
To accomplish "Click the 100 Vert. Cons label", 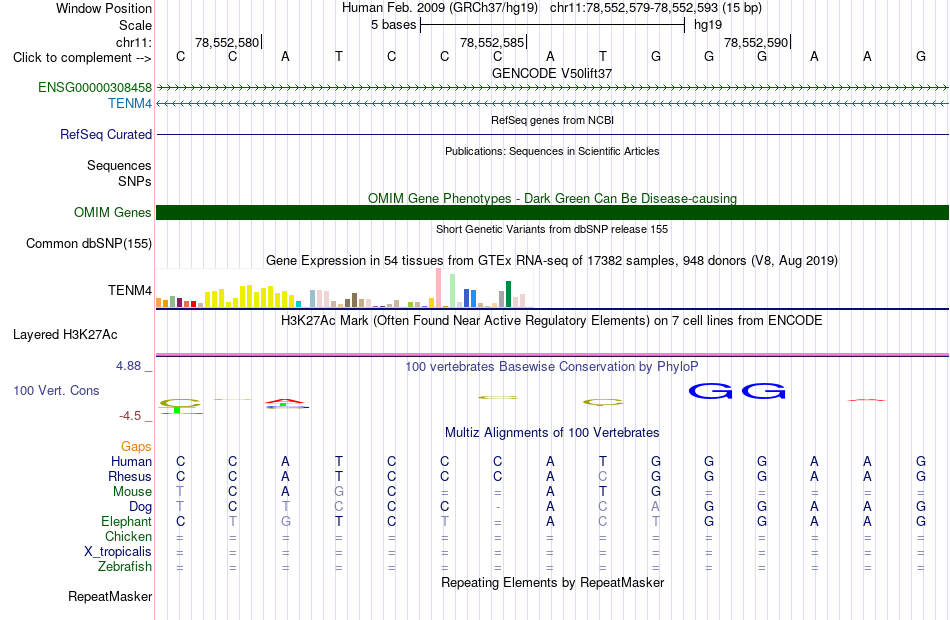I will pyautogui.click(x=56, y=391).
